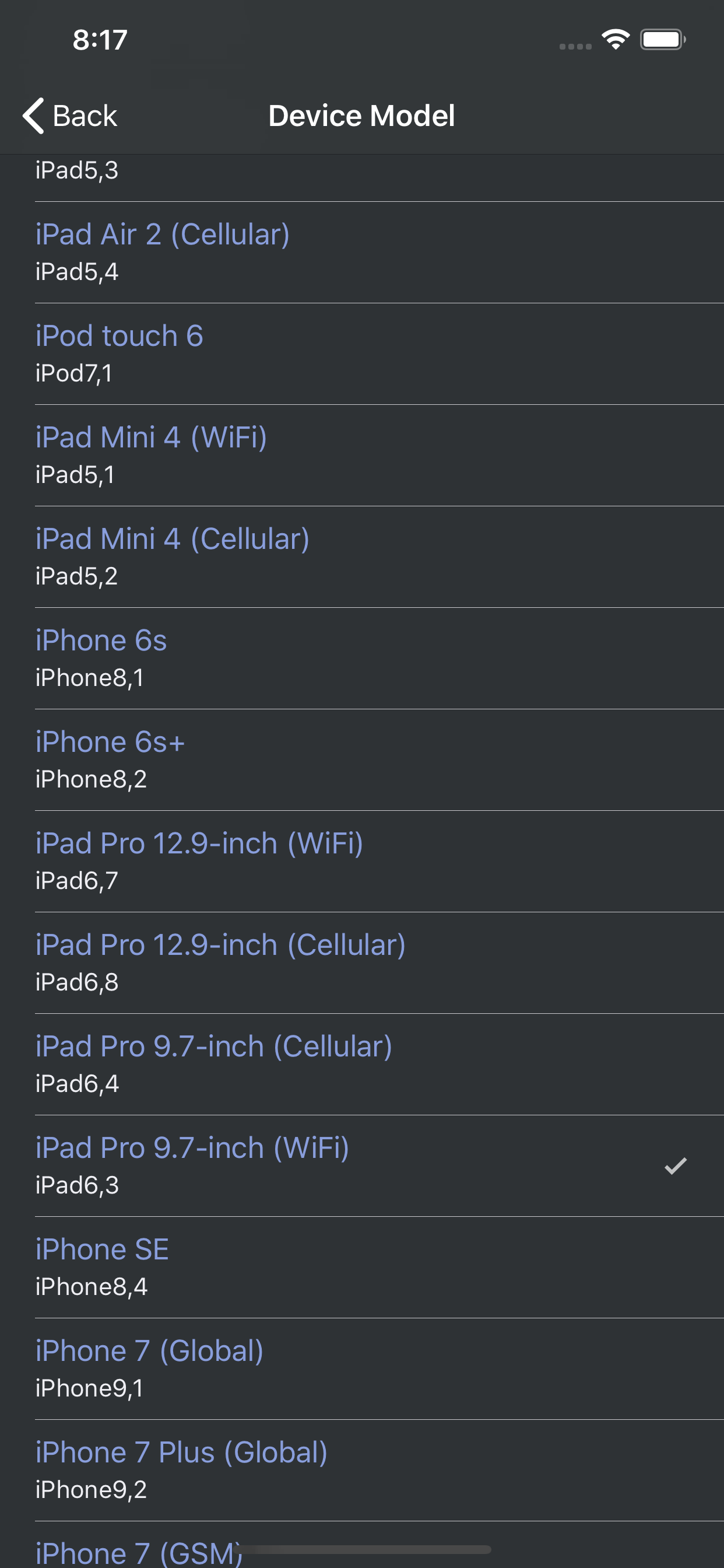Tap the cellular signal dots icon
The width and height of the screenshot is (724, 1568).
575,46
